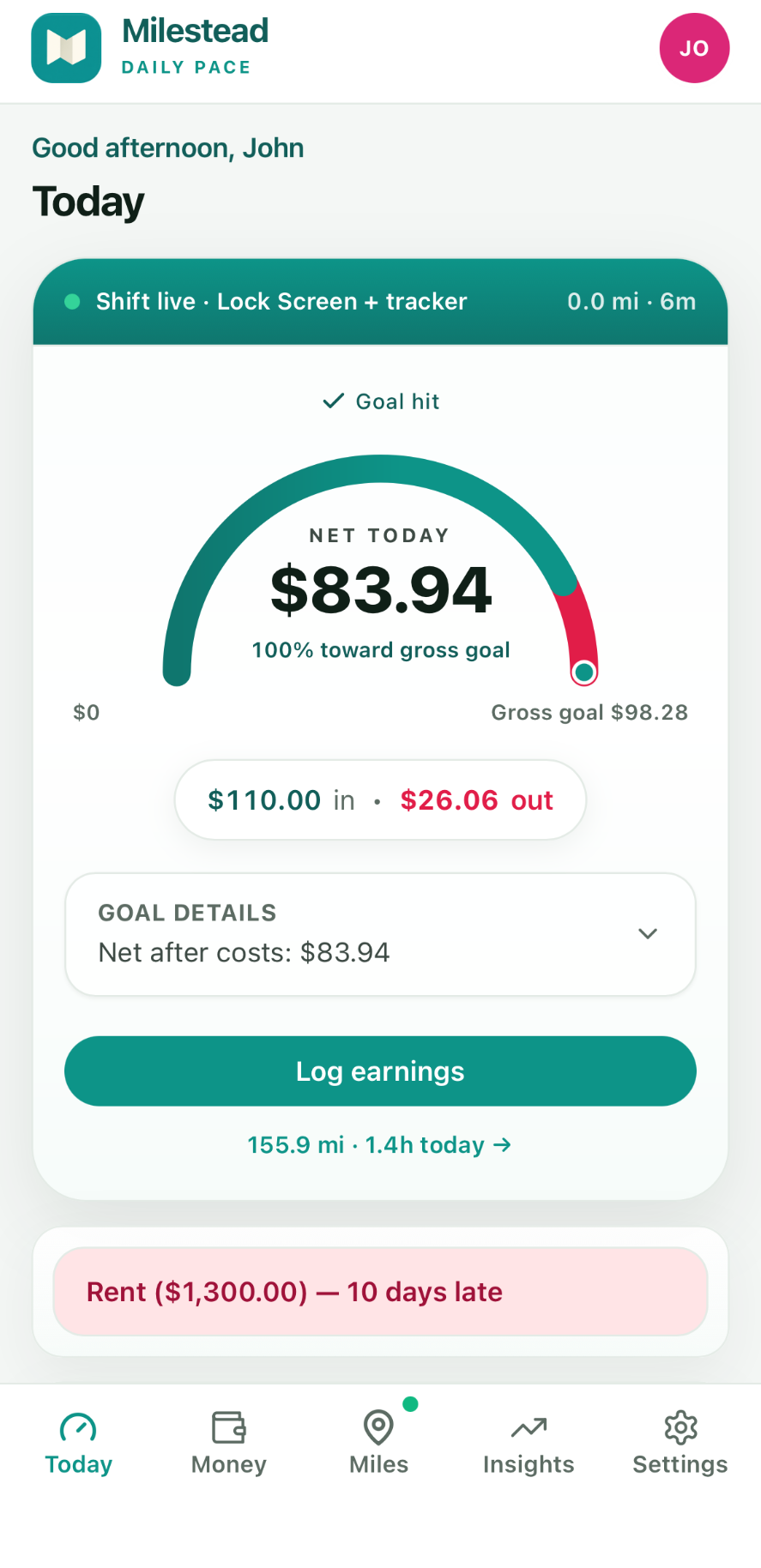Open the 155.9 mi today link

(x=379, y=1144)
